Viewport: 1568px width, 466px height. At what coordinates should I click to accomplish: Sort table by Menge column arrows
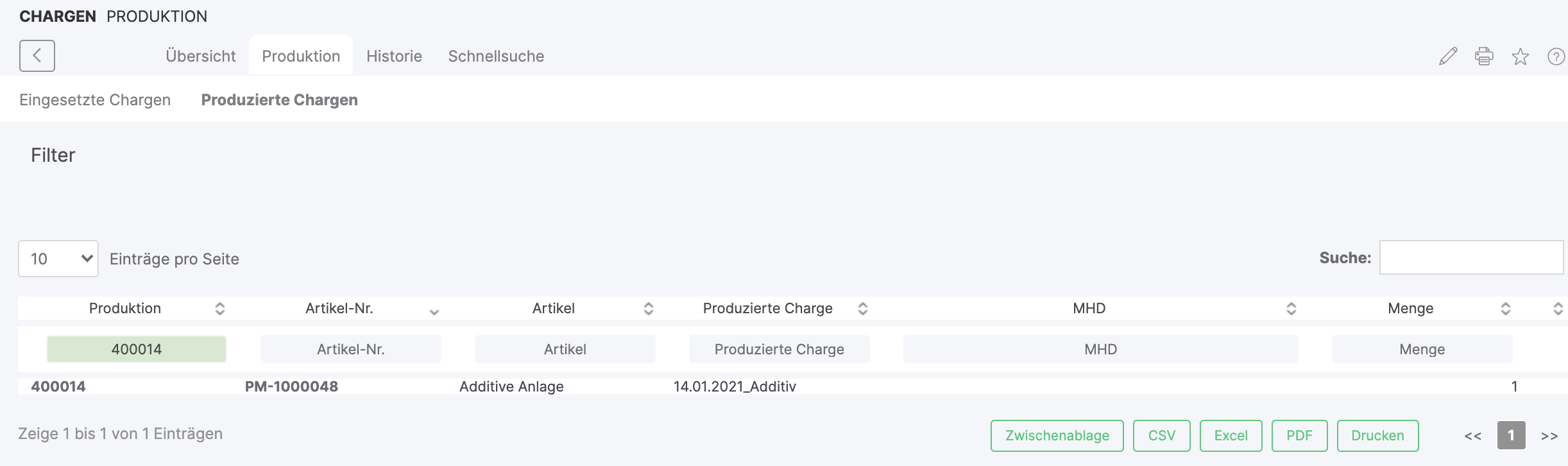point(1506,309)
